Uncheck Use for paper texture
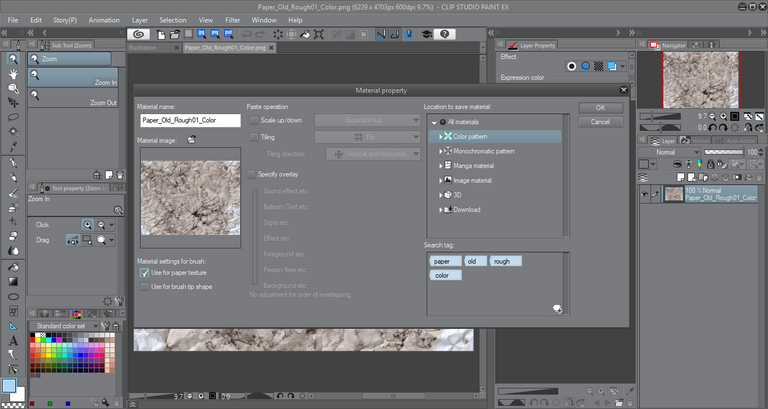This screenshot has height=409, width=768. tap(144, 272)
